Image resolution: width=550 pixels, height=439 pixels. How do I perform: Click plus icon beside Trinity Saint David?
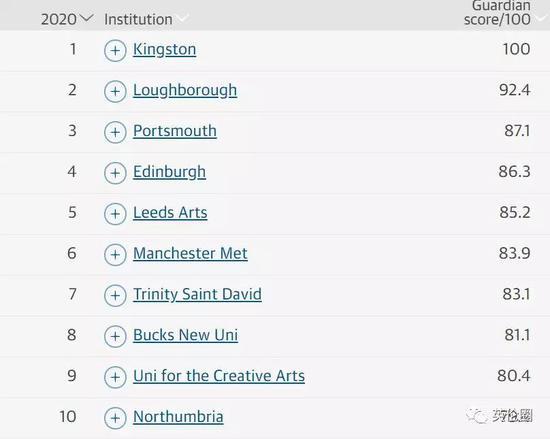point(115,296)
